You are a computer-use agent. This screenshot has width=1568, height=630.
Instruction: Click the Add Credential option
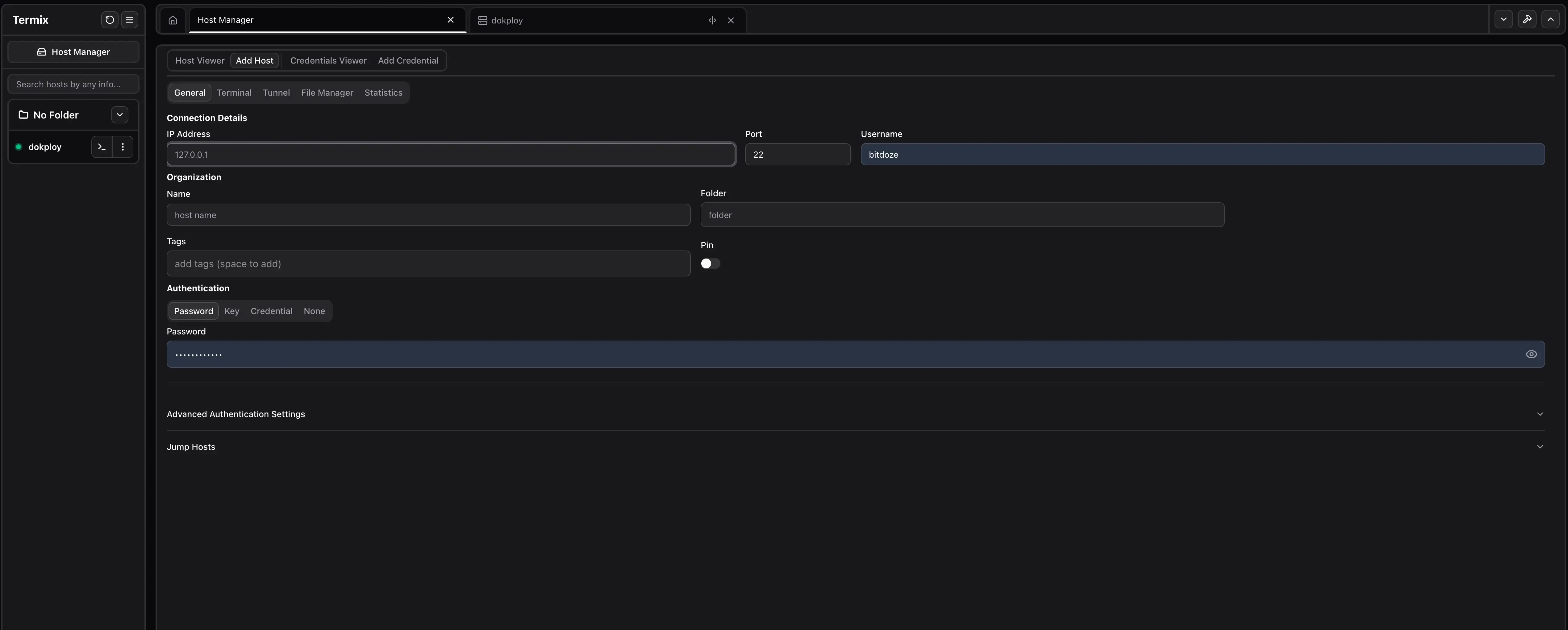[408, 60]
